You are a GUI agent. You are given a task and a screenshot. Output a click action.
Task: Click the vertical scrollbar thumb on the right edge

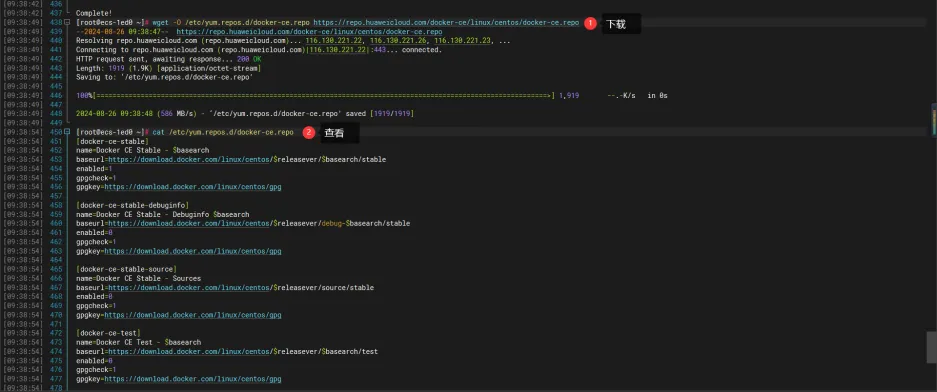click(x=931, y=347)
